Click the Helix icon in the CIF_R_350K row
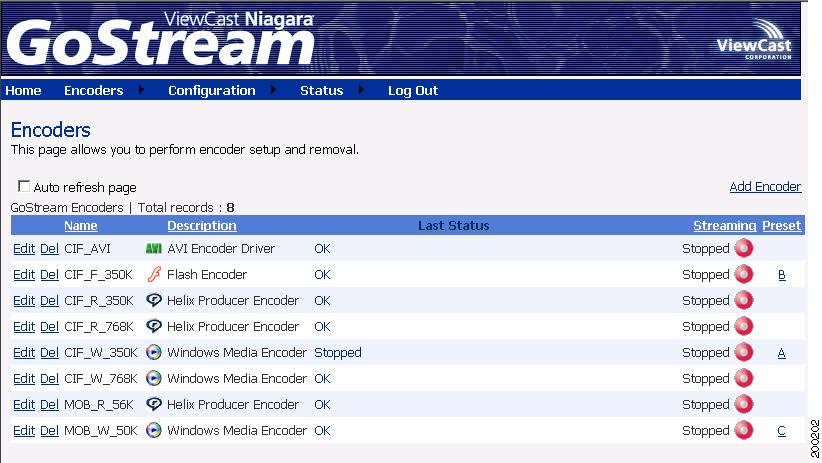The width and height of the screenshot is (822, 463). [x=154, y=300]
